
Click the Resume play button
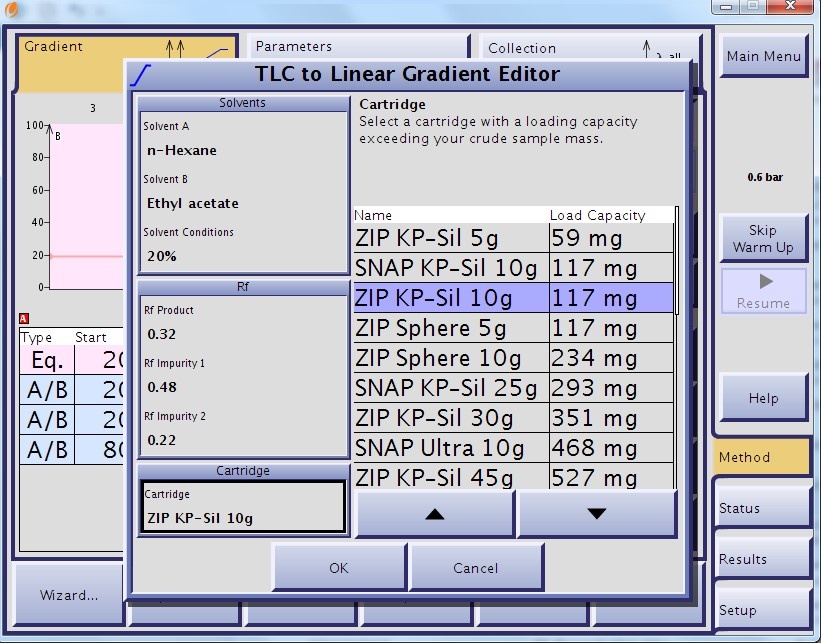[763, 292]
